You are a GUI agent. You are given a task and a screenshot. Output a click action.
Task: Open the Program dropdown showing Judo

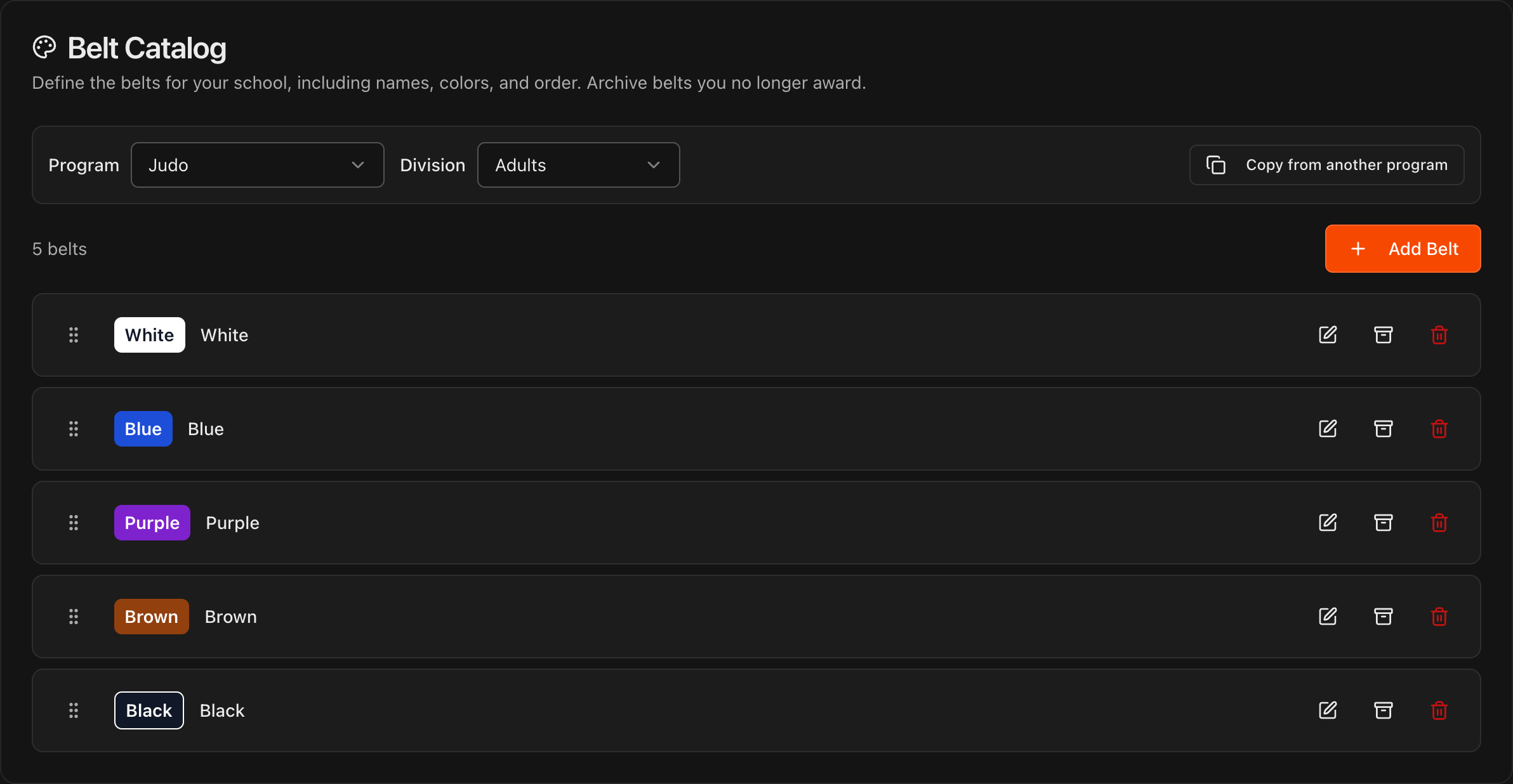coord(258,165)
